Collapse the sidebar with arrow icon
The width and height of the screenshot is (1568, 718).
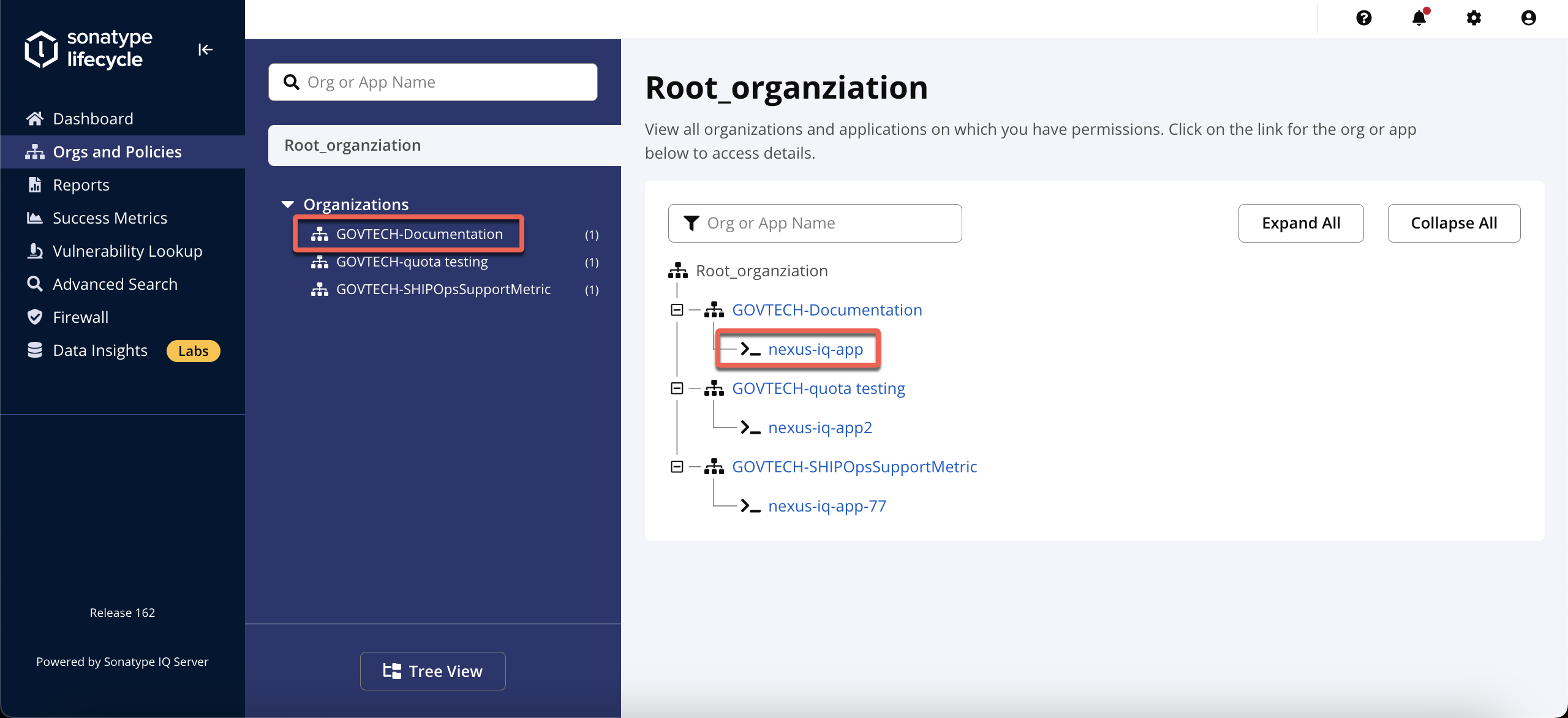click(205, 50)
